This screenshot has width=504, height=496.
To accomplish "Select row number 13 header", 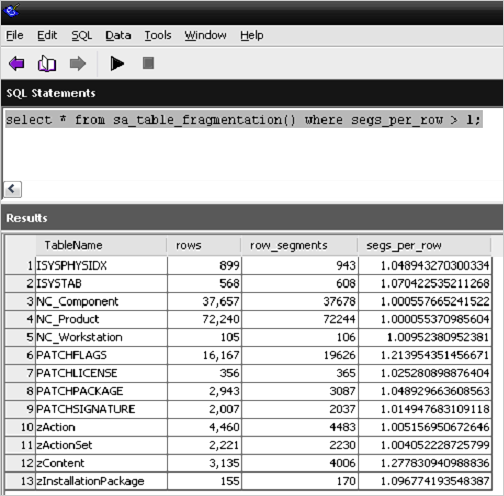I will click(x=20, y=481).
